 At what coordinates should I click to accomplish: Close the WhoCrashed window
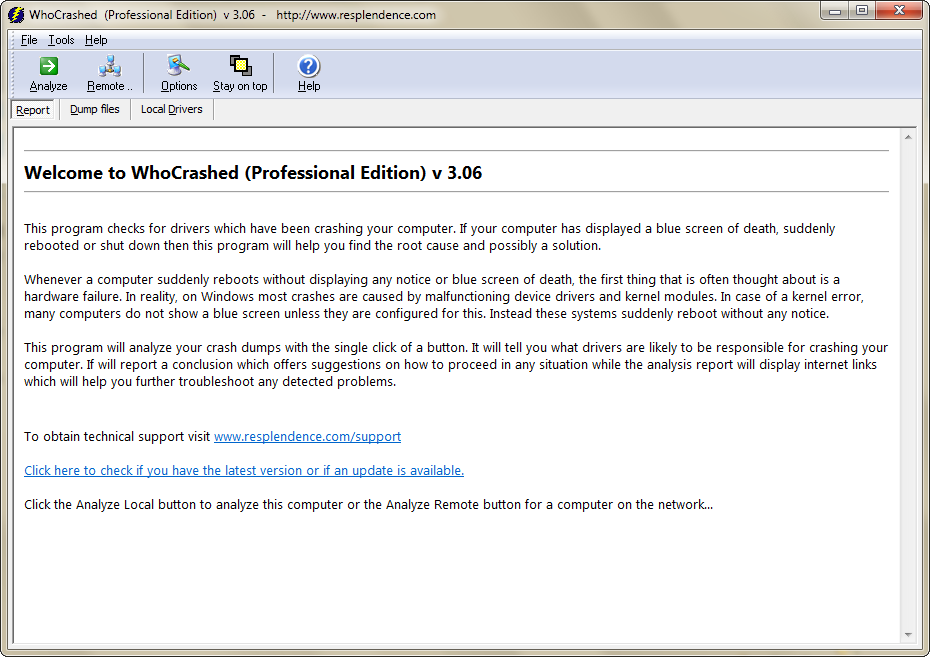tap(898, 11)
